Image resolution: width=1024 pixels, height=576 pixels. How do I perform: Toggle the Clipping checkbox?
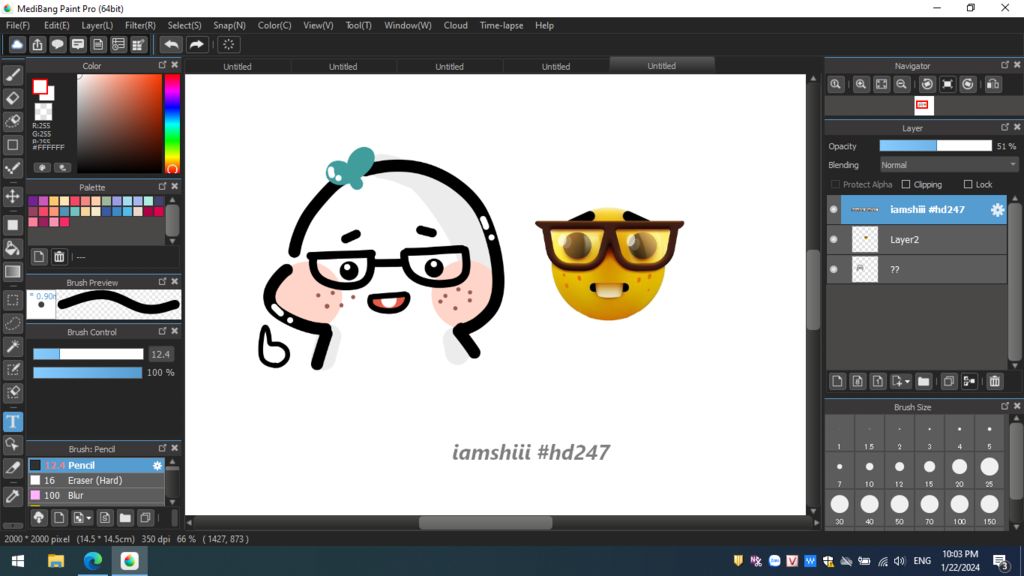tap(906, 185)
